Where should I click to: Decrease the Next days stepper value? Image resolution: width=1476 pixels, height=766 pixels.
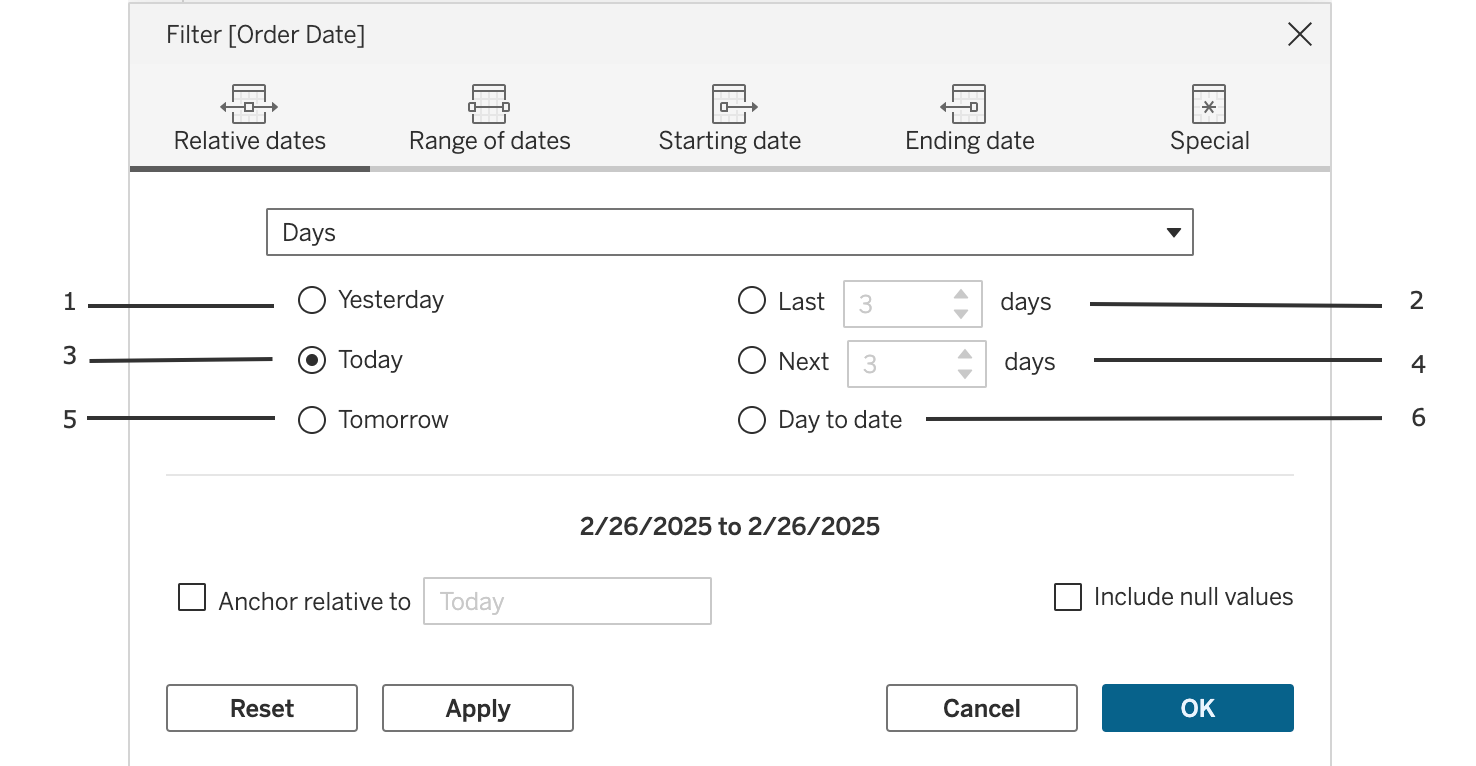[x=965, y=374]
